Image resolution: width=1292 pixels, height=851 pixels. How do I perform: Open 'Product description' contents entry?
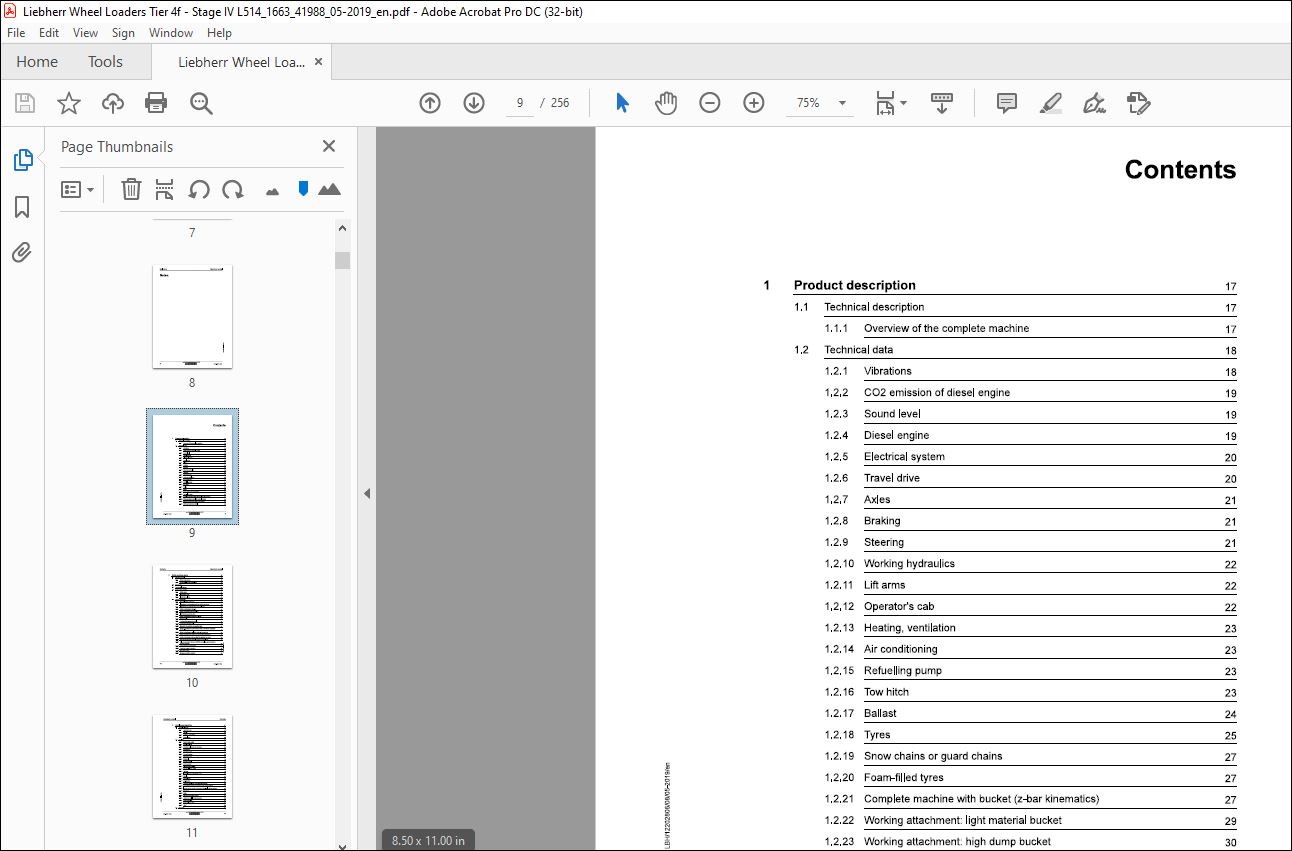pos(855,285)
